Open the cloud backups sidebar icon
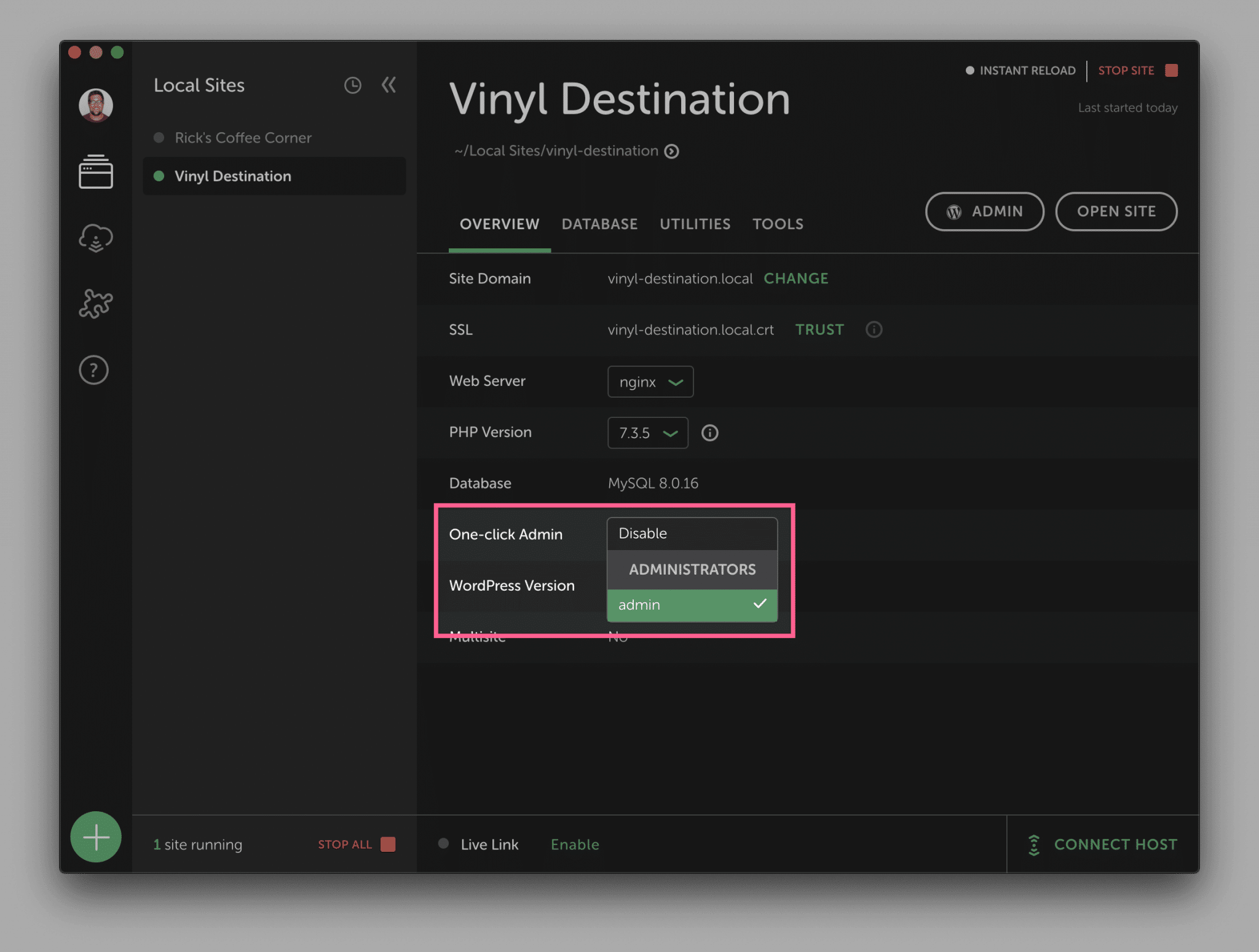This screenshot has height=952, width=1259. (95, 238)
